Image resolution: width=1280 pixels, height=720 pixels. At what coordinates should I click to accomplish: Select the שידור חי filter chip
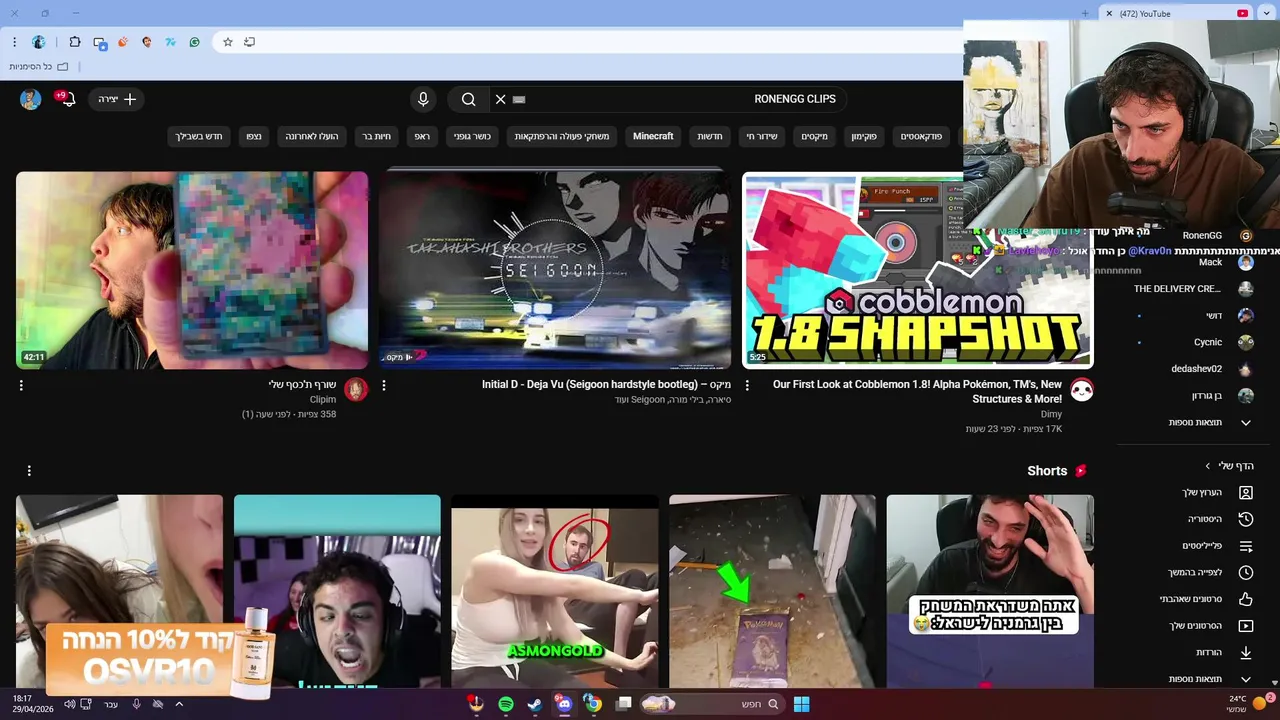click(762, 136)
